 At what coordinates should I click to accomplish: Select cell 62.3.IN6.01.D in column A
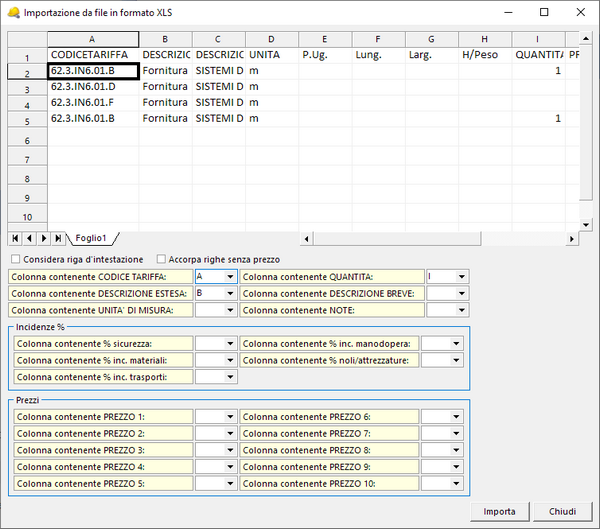[93, 87]
